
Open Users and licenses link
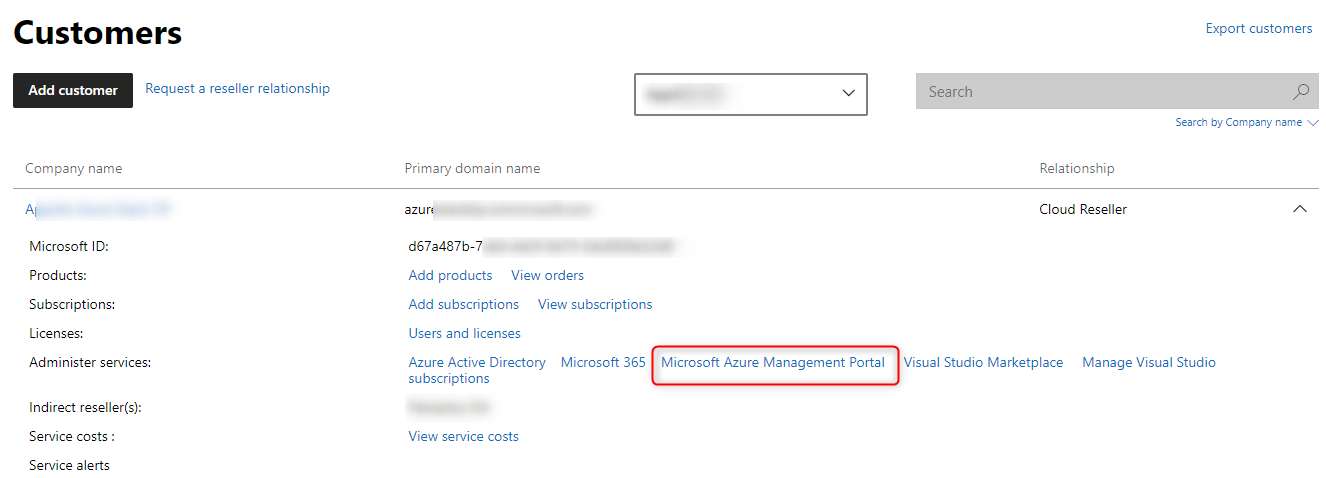click(464, 333)
